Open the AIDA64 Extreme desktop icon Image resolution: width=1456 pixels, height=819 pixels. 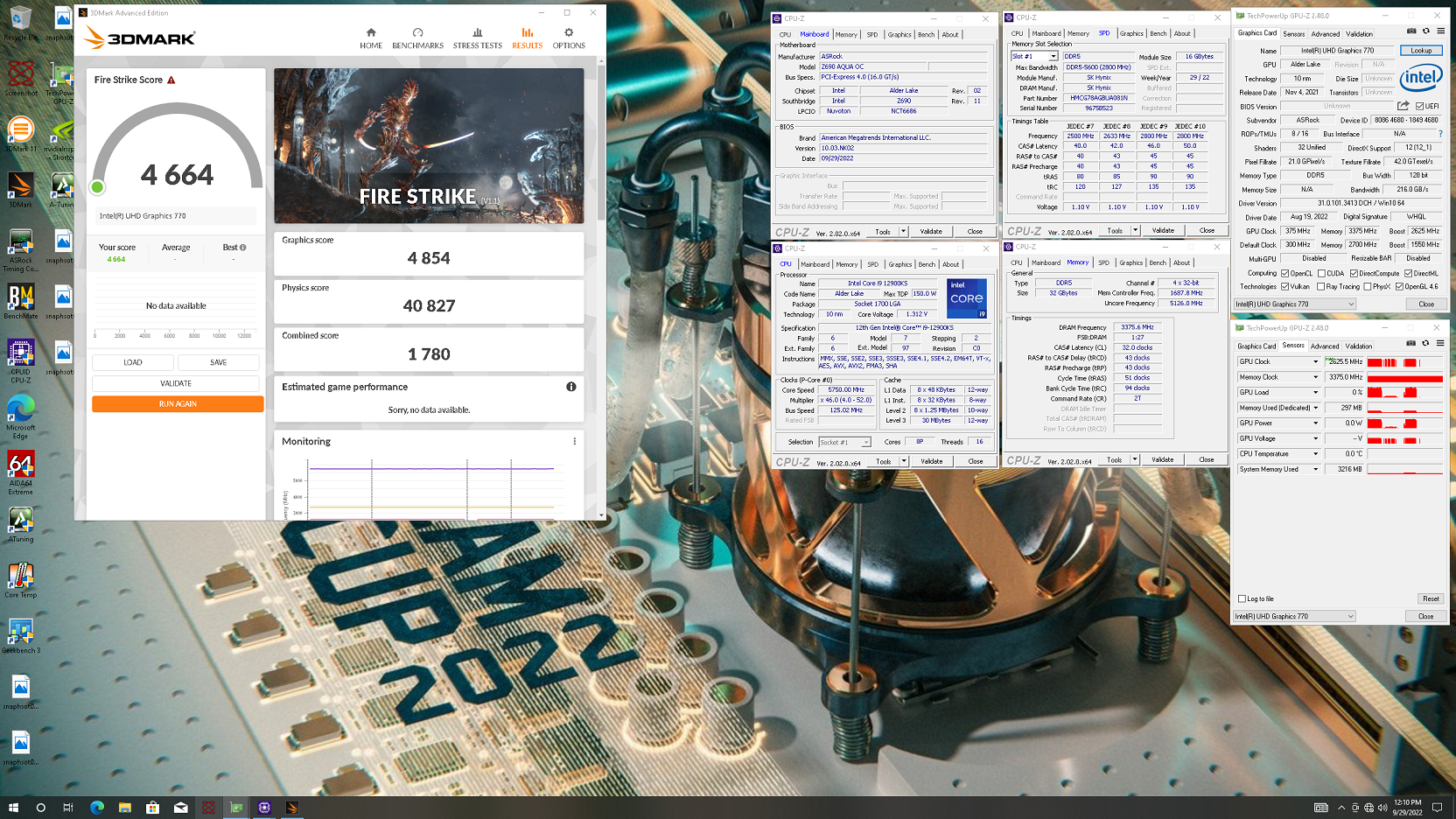[20, 473]
